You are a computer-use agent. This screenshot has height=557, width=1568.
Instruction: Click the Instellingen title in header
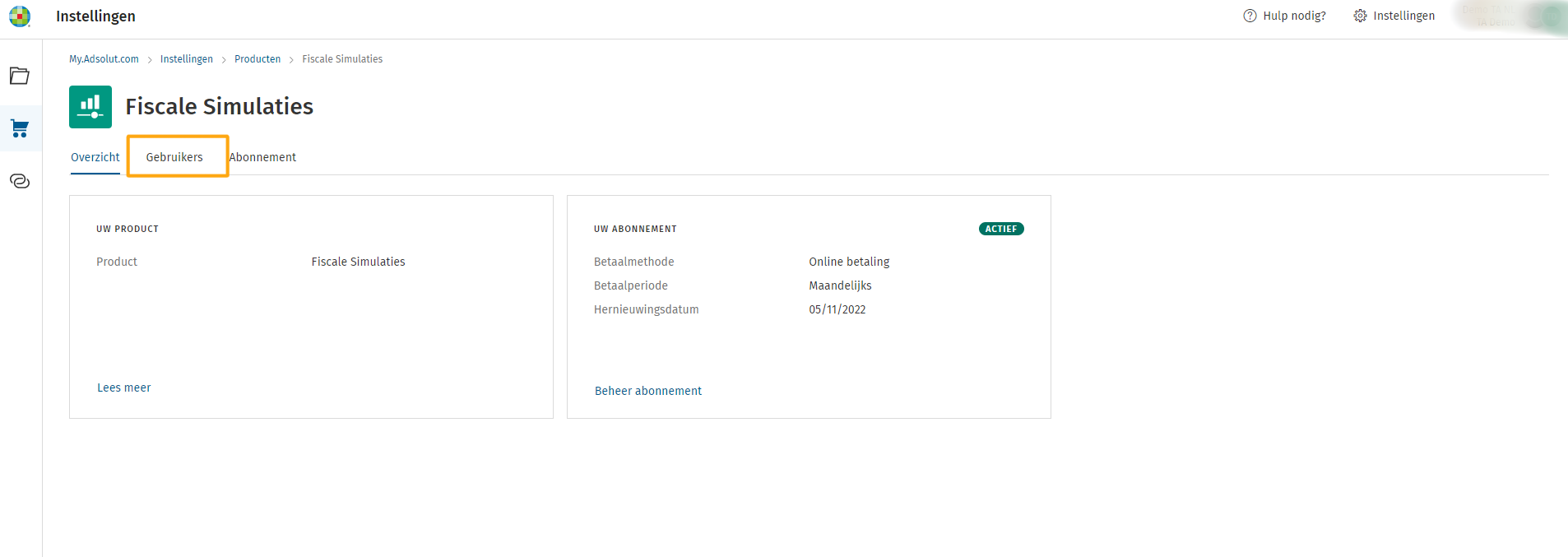coord(95,16)
